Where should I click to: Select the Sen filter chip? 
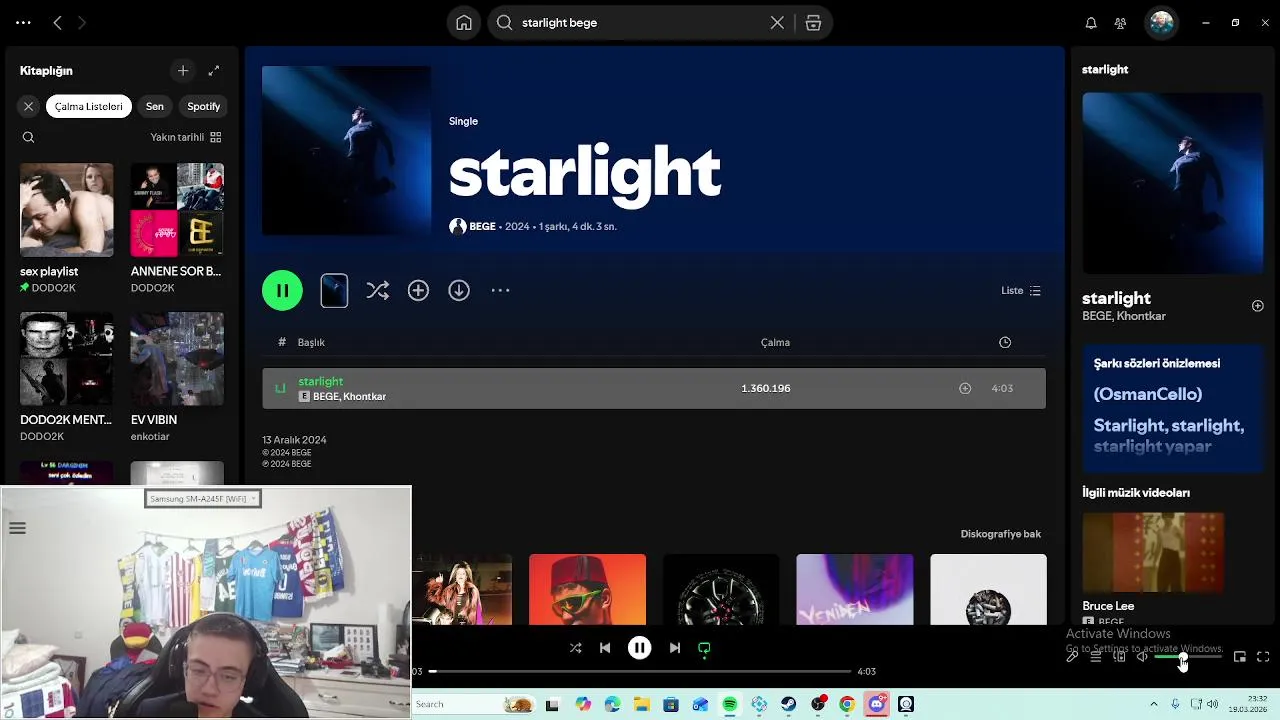point(154,106)
